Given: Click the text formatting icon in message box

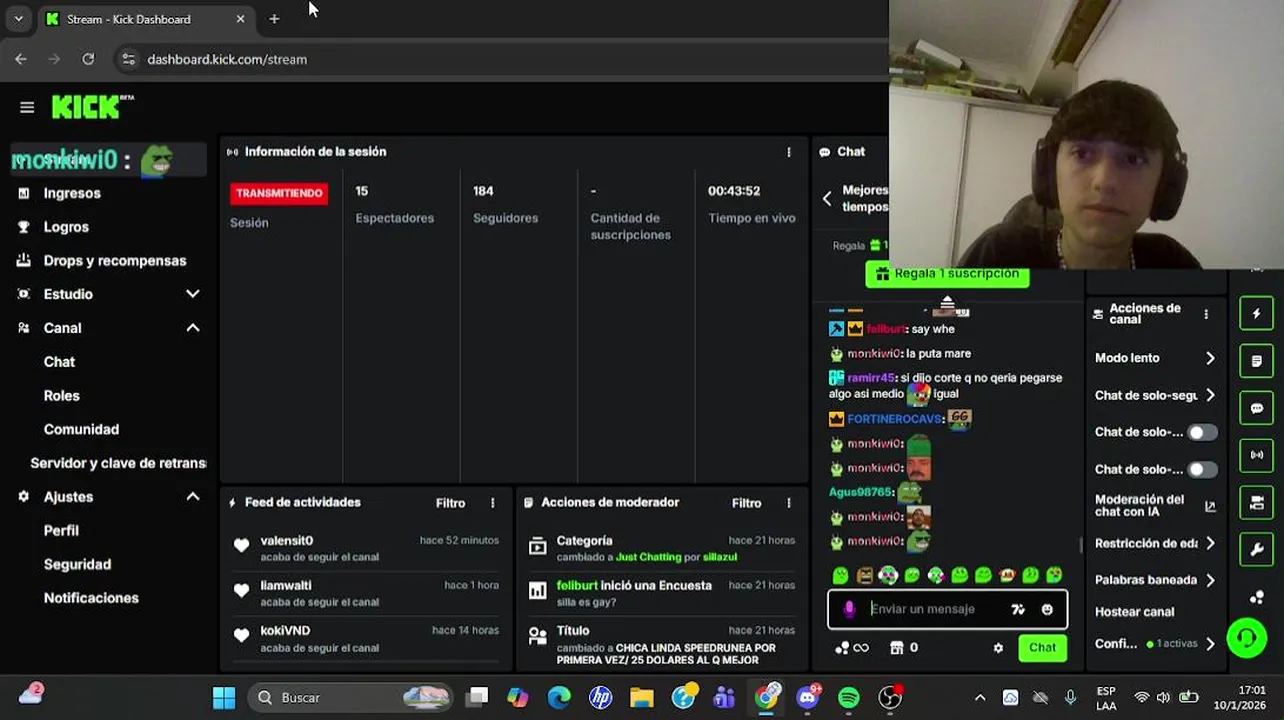Looking at the screenshot, I should pos(1018,609).
